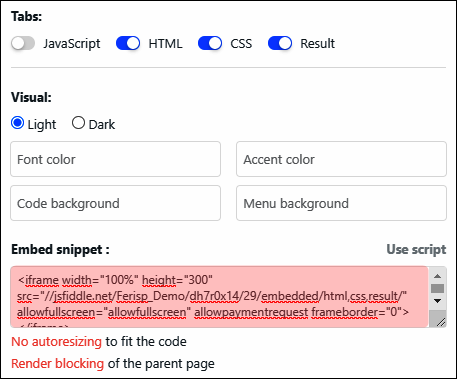Focus the Accent color input field

[341, 159]
